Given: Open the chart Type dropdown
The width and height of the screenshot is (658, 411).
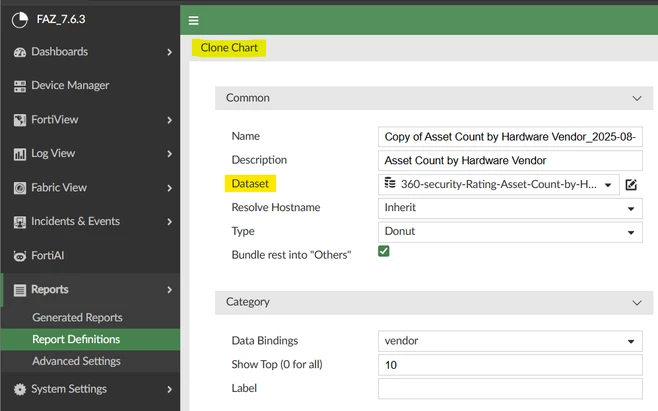Looking at the screenshot, I should click(510, 232).
